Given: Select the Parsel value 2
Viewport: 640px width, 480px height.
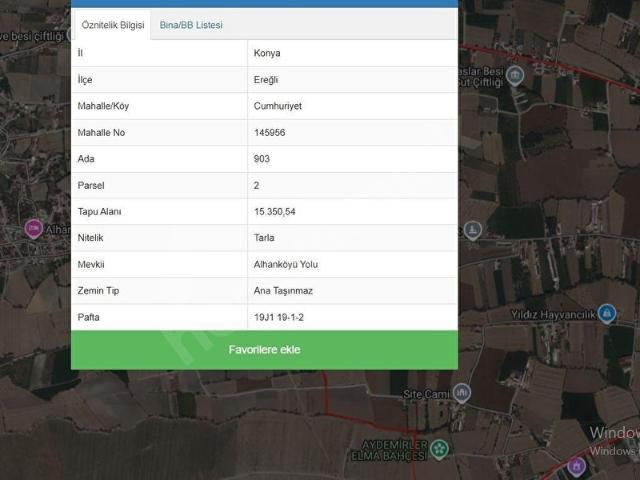Looking at the screenshot, I should click(256, 185).
